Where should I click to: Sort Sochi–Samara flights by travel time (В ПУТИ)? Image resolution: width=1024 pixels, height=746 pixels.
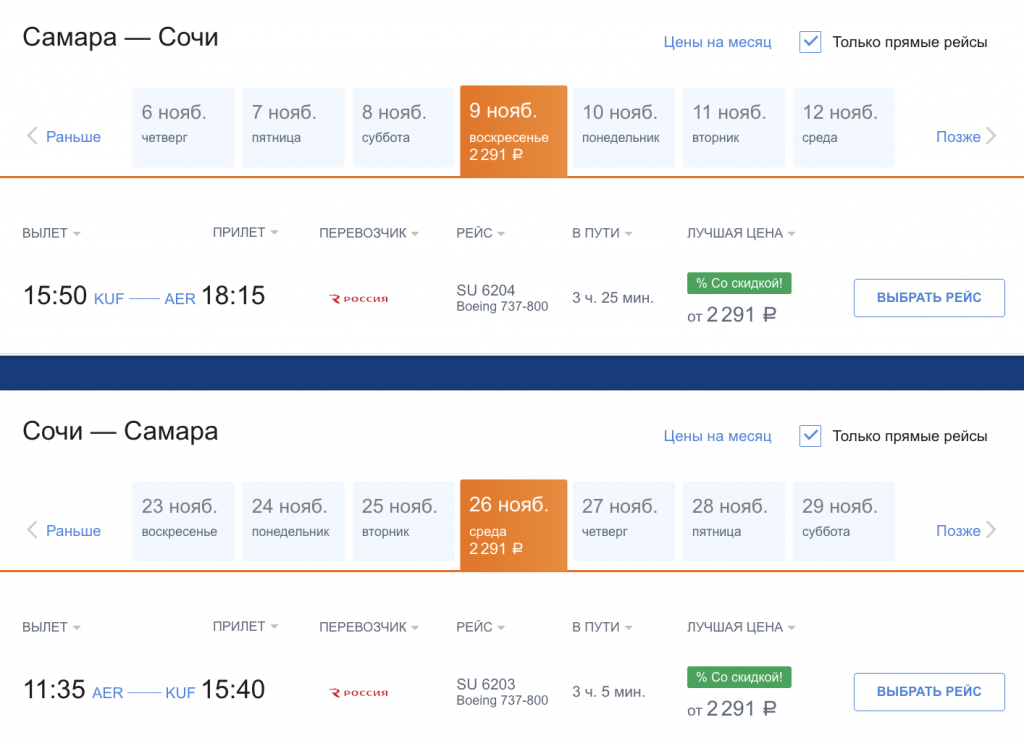[x=602, y=627]
